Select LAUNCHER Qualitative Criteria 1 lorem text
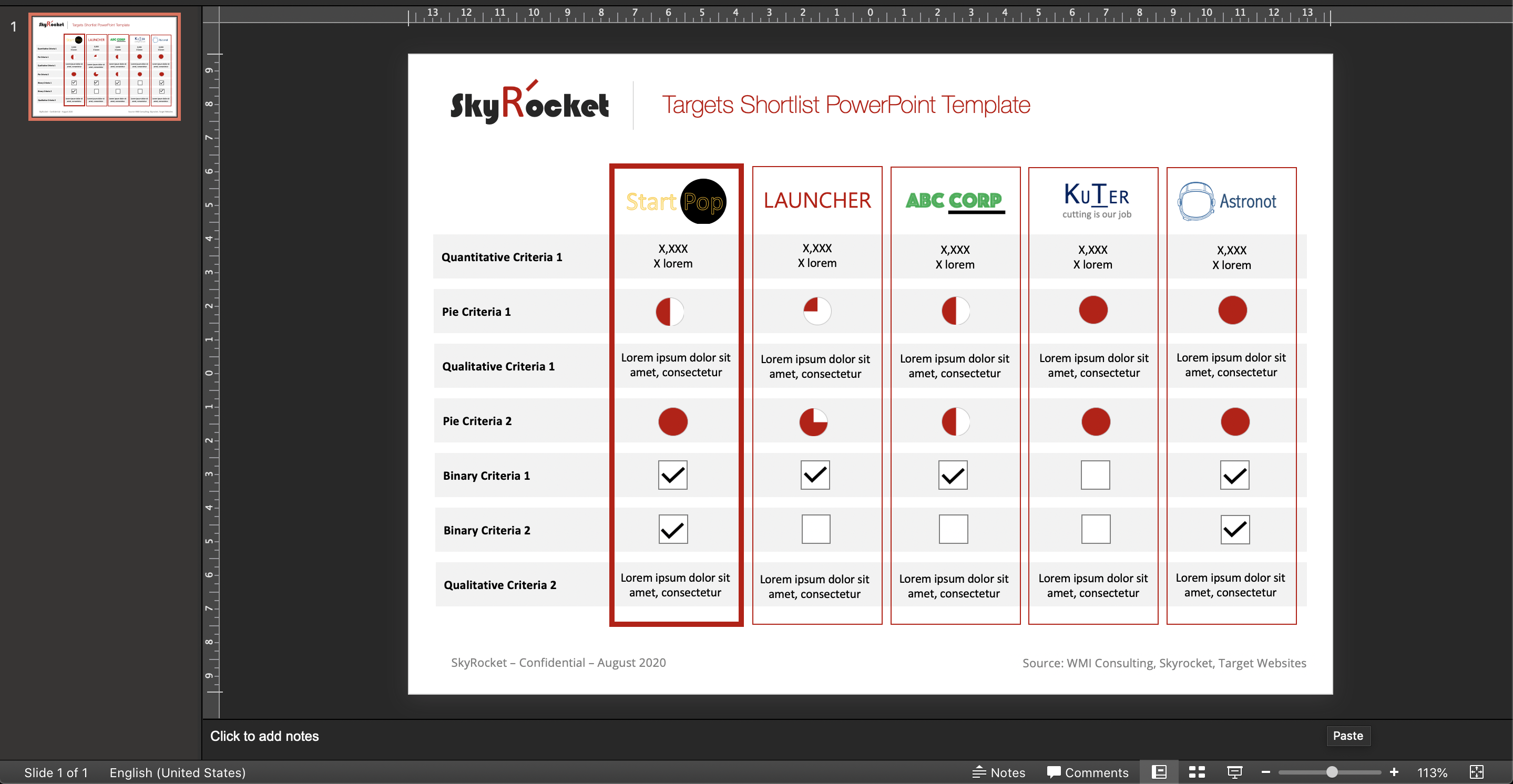This screenshot has width=1513, height=784. [x=815, y=366]
